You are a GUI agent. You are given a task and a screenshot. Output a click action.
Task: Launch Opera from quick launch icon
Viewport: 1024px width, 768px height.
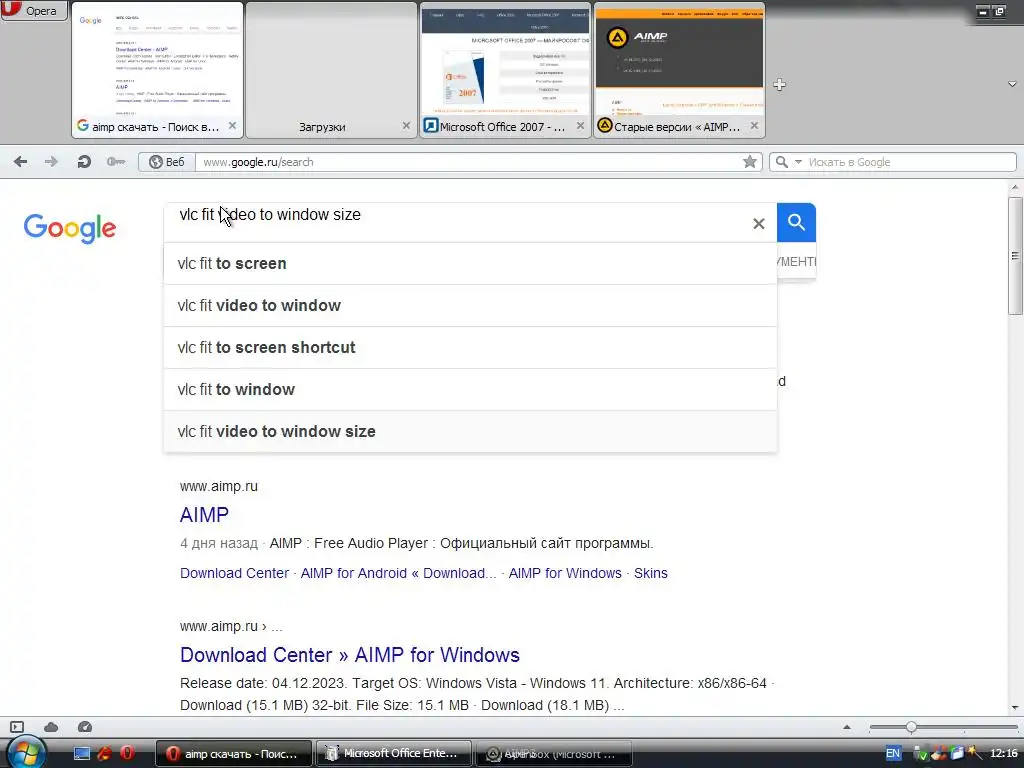[x=127, y=753]
